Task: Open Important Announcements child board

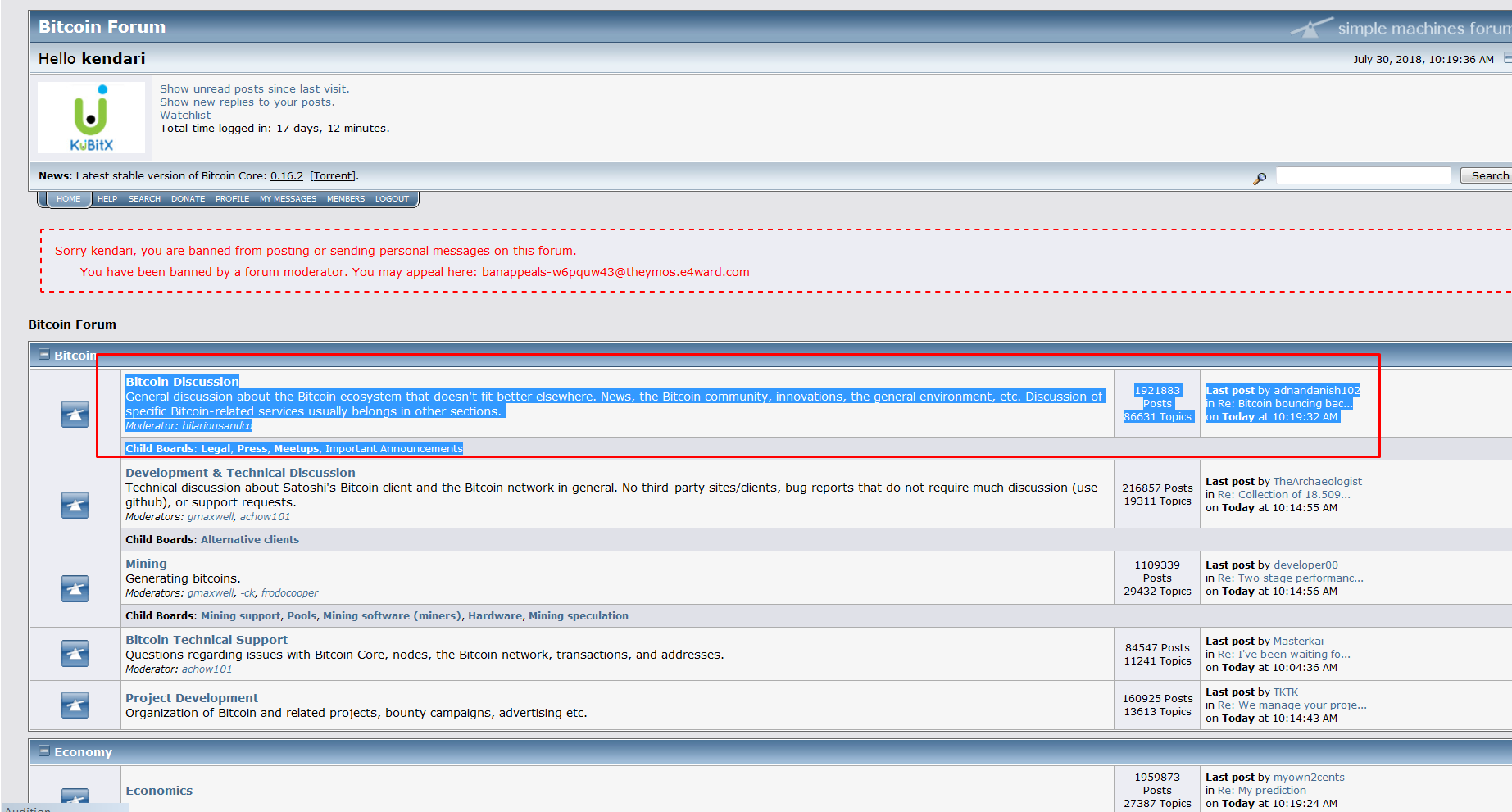Action: tap(394, 448)
